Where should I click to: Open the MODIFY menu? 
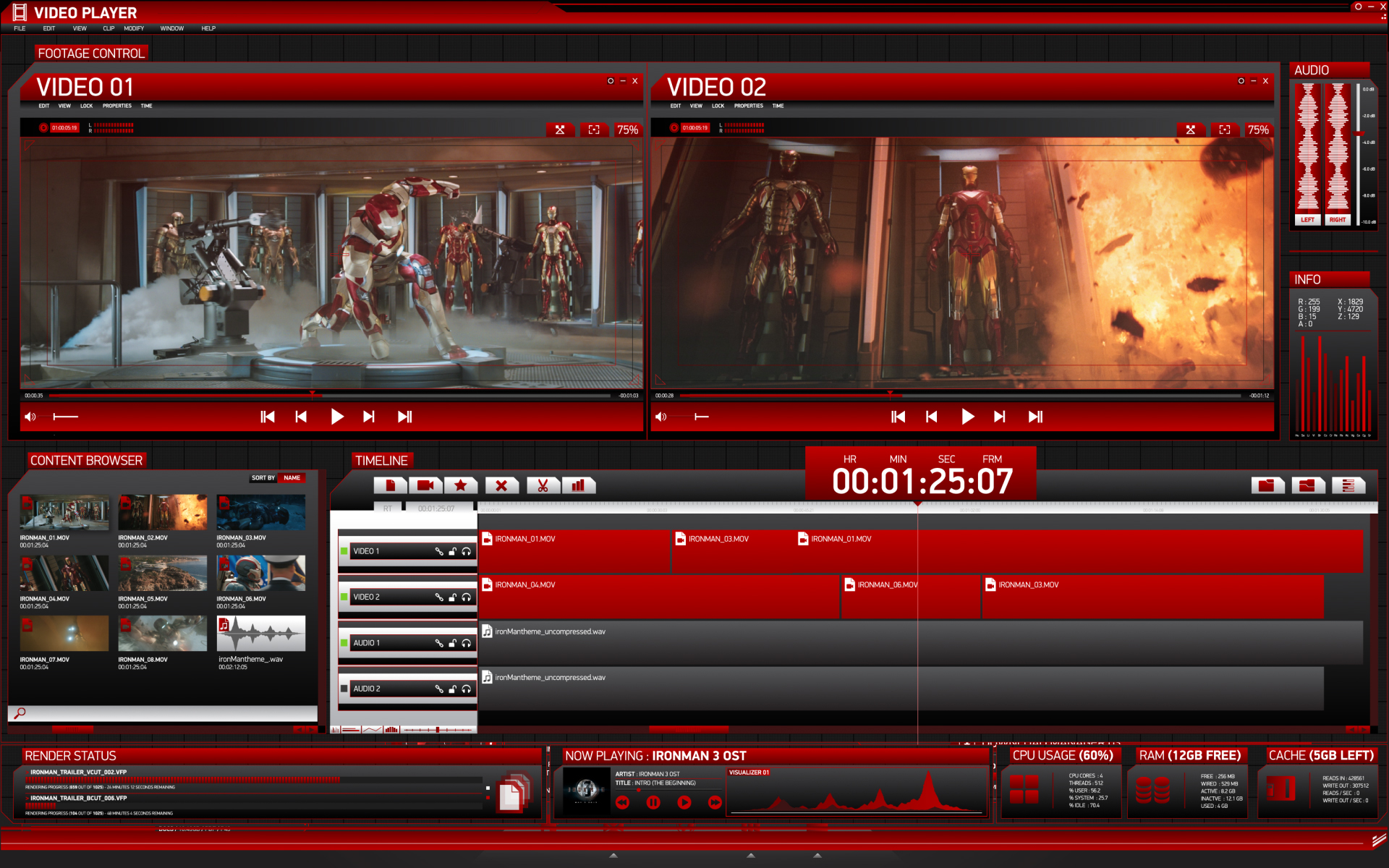click(134, 28)
